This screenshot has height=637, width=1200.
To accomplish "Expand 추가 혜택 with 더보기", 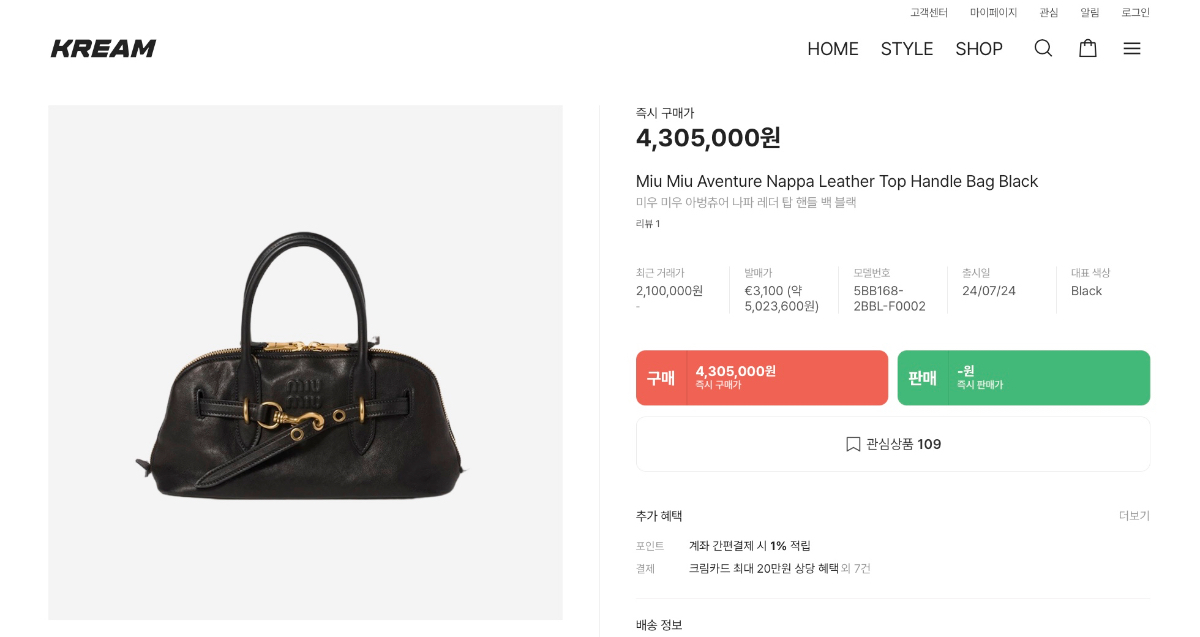I will click(1134, 516).
